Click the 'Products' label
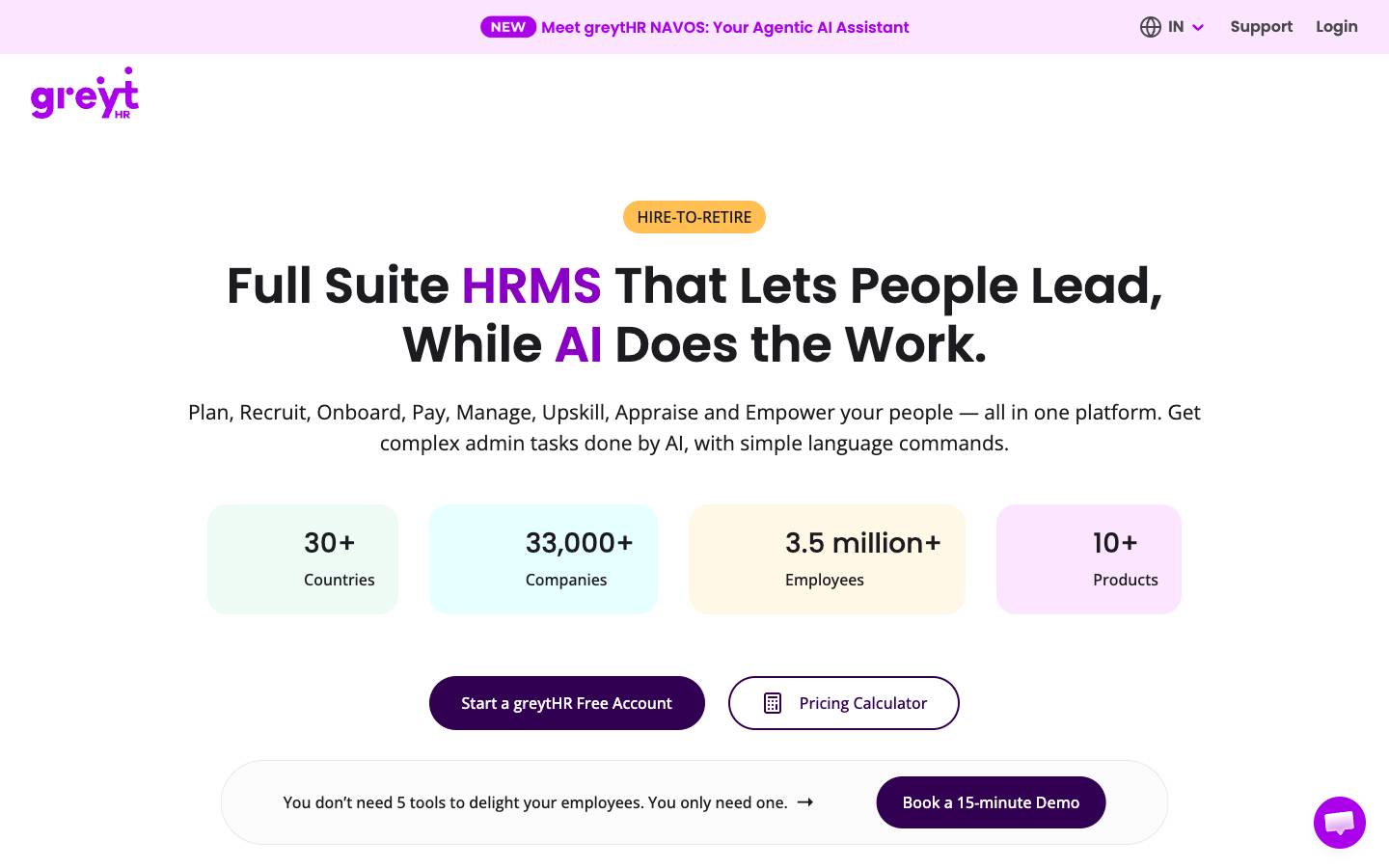Image resolution: width=1389 pixels, height=868 pixels. tap(1126, 580)
